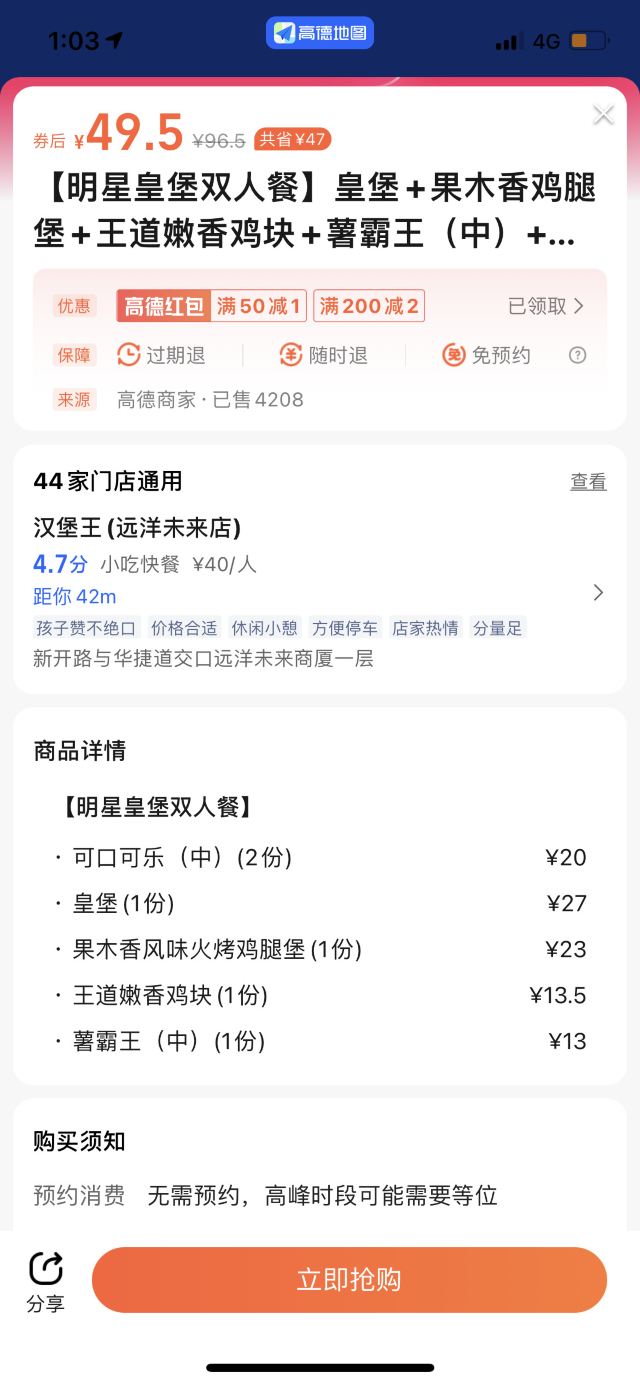Tap the 免预约 no-reservation icon
The height and width of the screenshot is (1385, 640).
[454, 355]
